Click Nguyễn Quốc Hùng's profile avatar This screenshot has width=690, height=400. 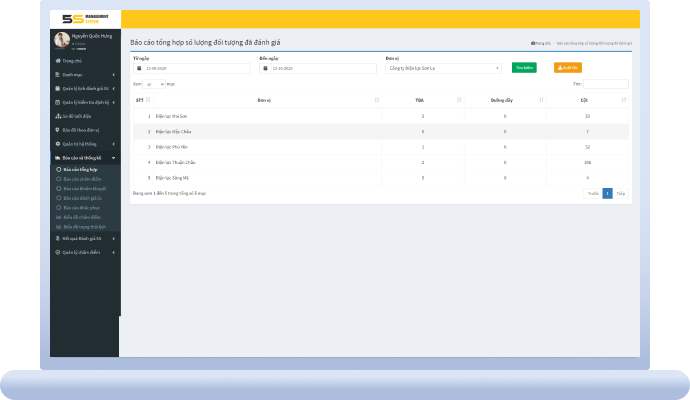61,40
